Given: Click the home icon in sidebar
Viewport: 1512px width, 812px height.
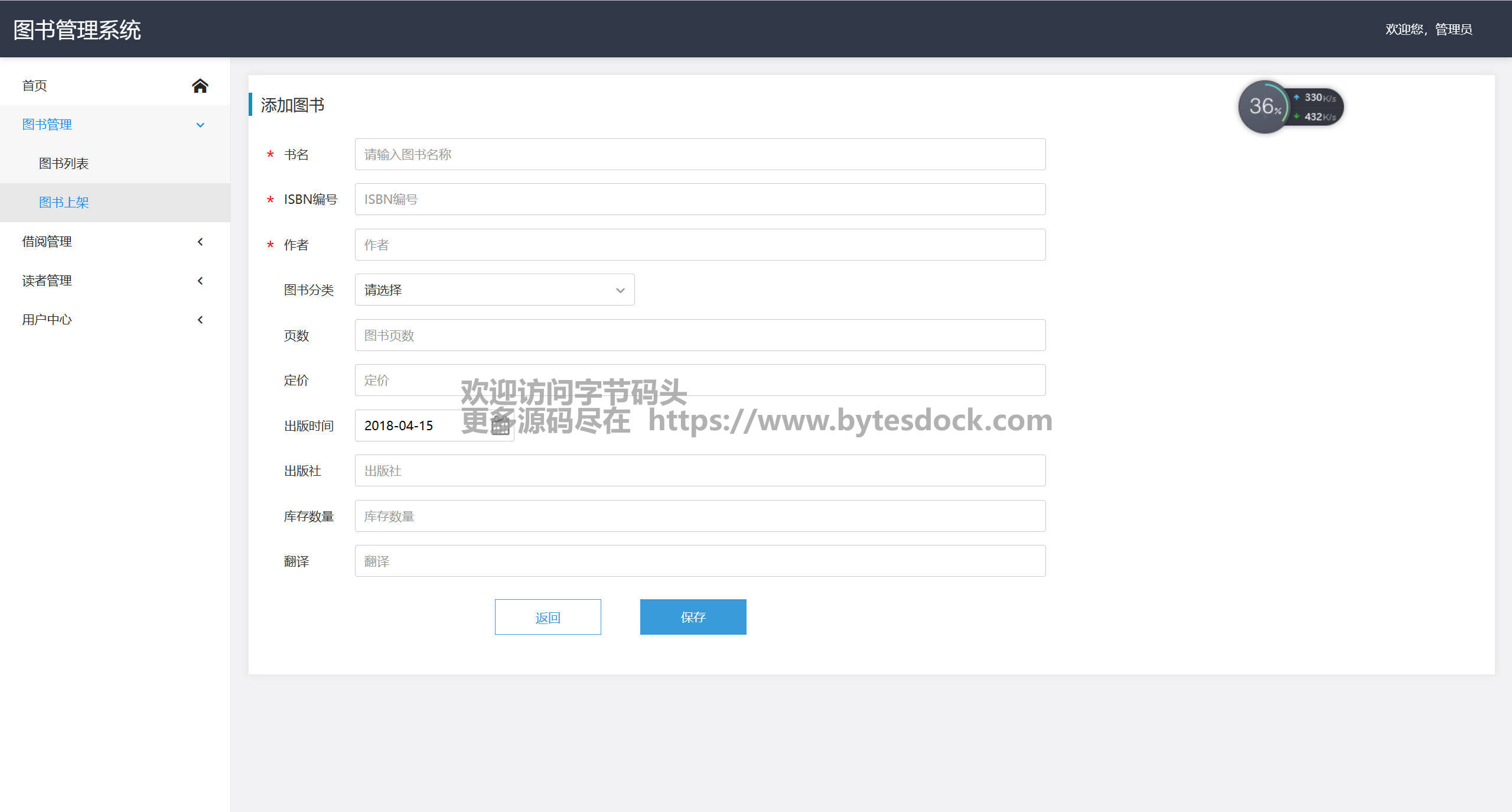Looking at the screenshot, I should [x=200, y=86].
